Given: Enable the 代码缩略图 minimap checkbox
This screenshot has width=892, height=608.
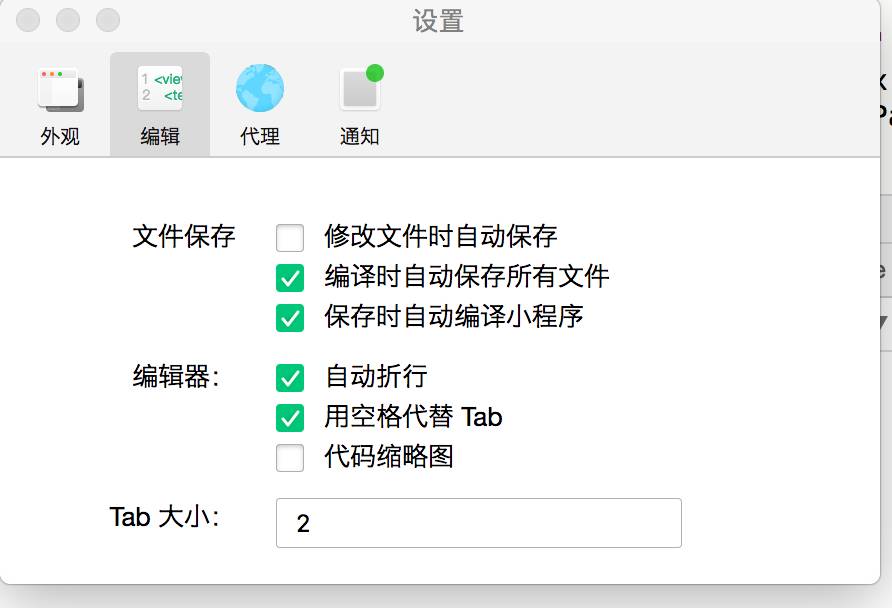Looking at the screenshot, I should (290, 457).
